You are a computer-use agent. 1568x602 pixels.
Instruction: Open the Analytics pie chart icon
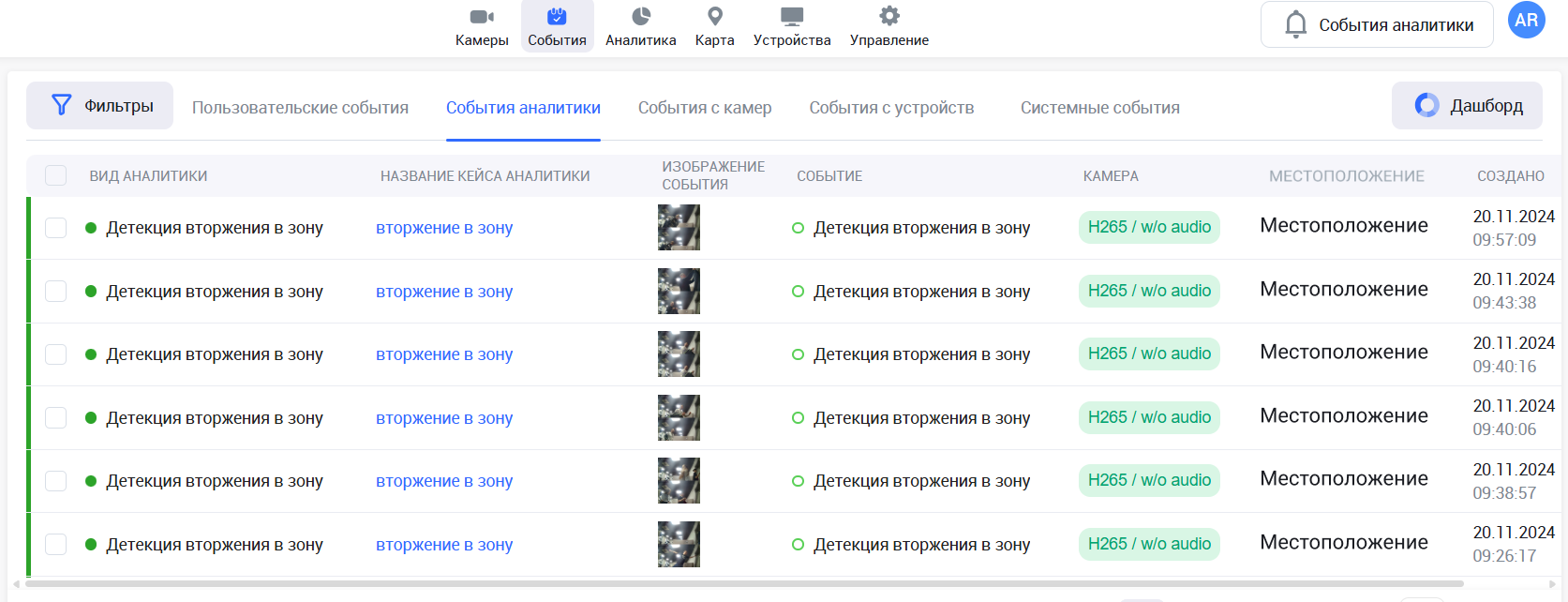click(x=641, y=17)
